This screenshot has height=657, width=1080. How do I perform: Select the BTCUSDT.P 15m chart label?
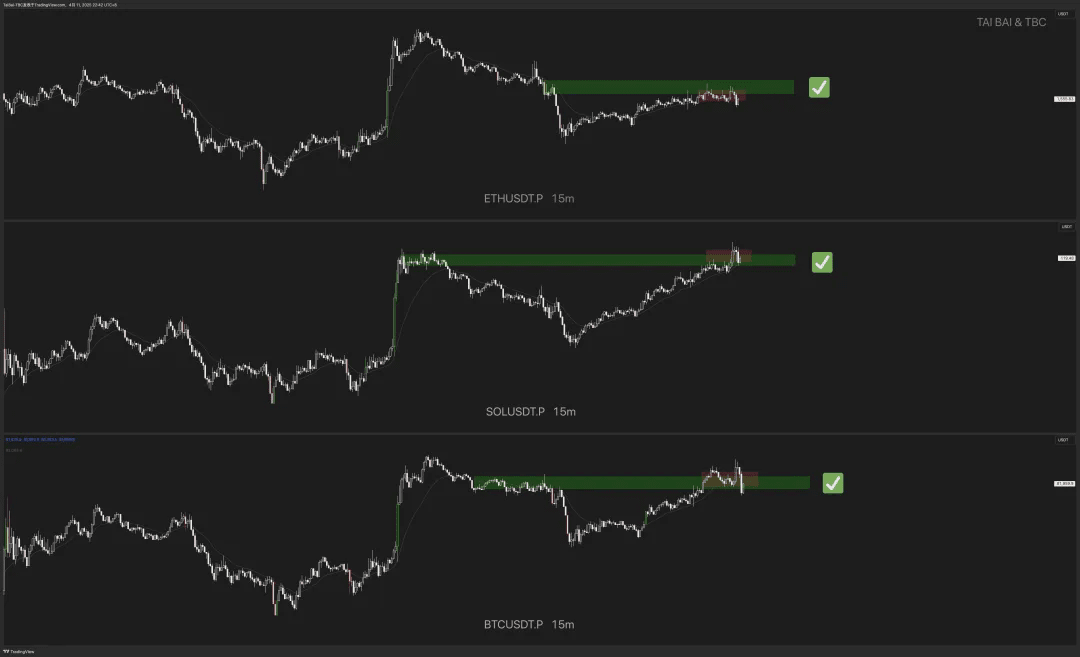528,625
